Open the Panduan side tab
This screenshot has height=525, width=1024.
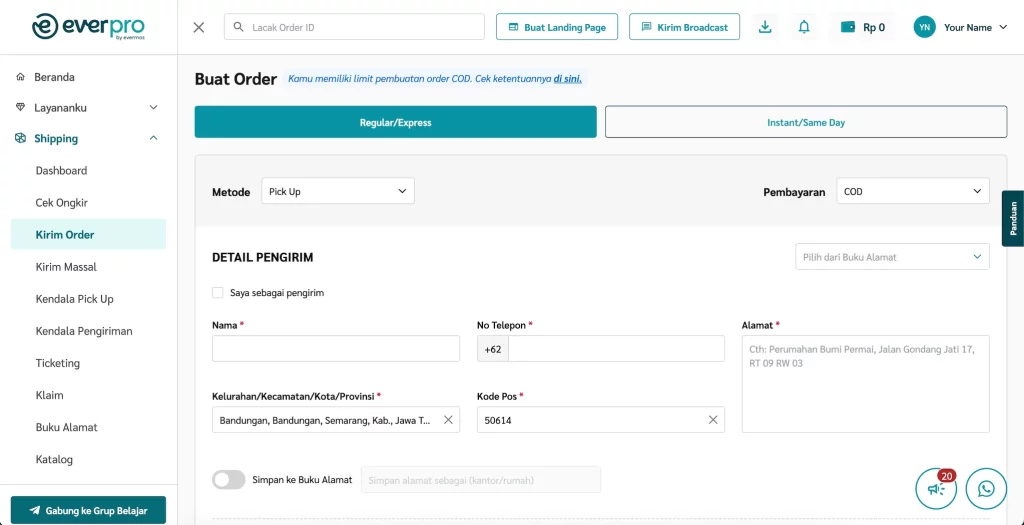coord(1012,218)
